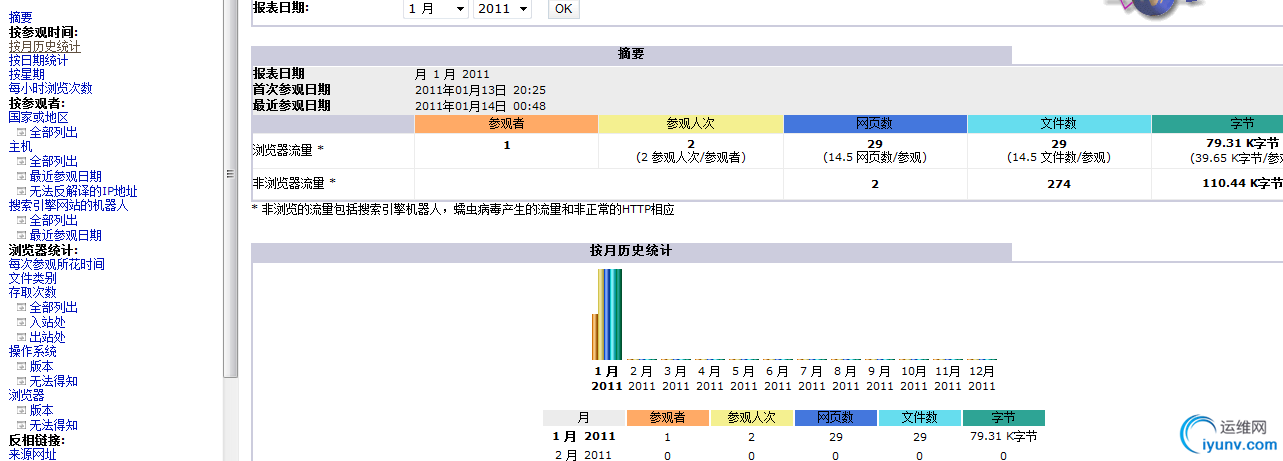This screenshot has width=1283, height=461.
Task: Click list icon beside 全部列出 under 国家或地区
Action: click(x=21, y=132)
